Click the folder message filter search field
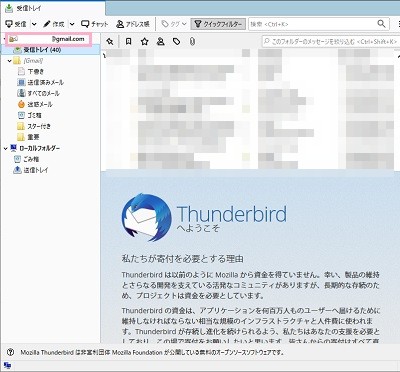This screenshot has height=372, width=400. (x=330, y=42)
